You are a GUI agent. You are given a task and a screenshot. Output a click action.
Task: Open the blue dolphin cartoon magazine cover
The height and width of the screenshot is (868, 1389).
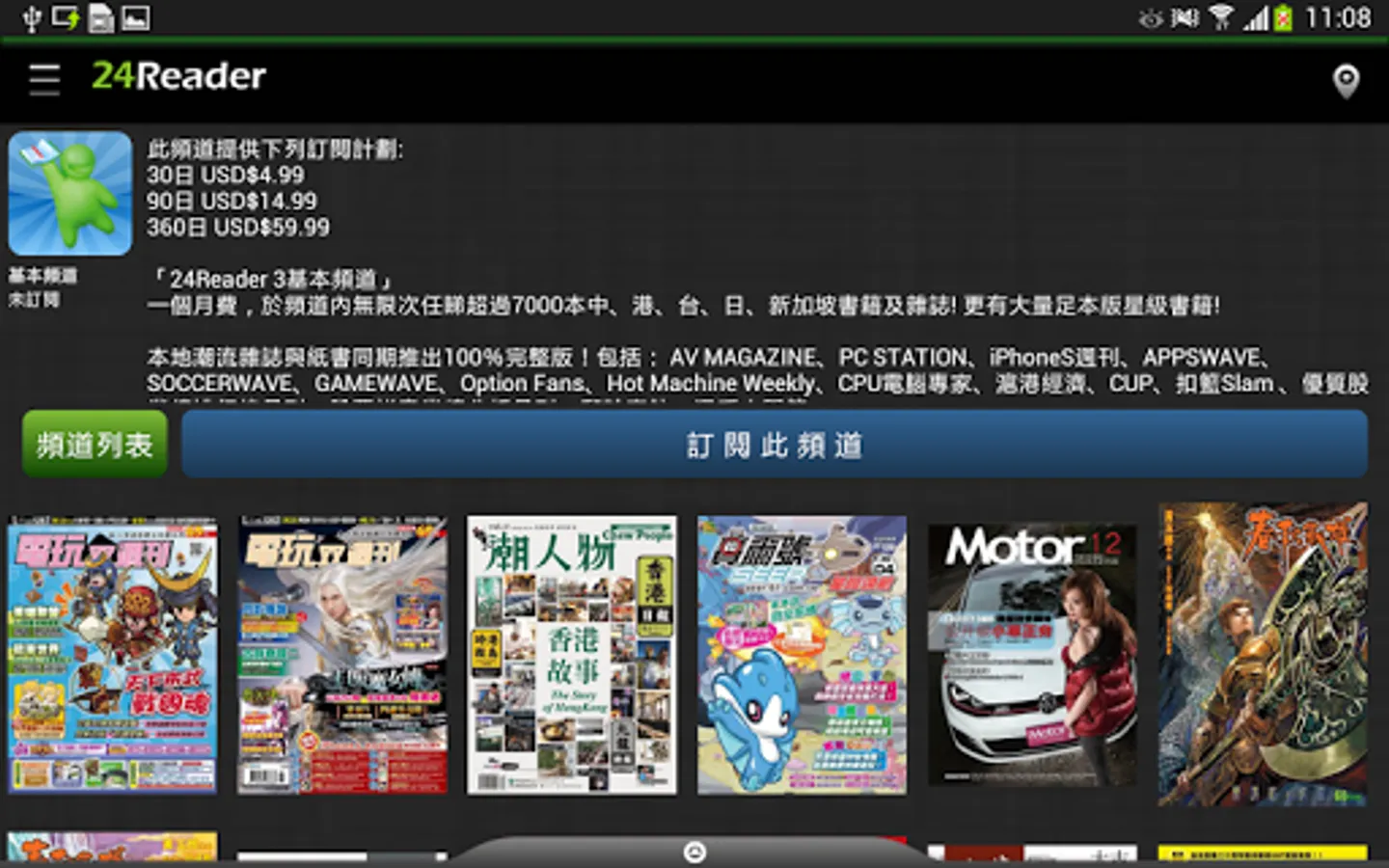802,655
